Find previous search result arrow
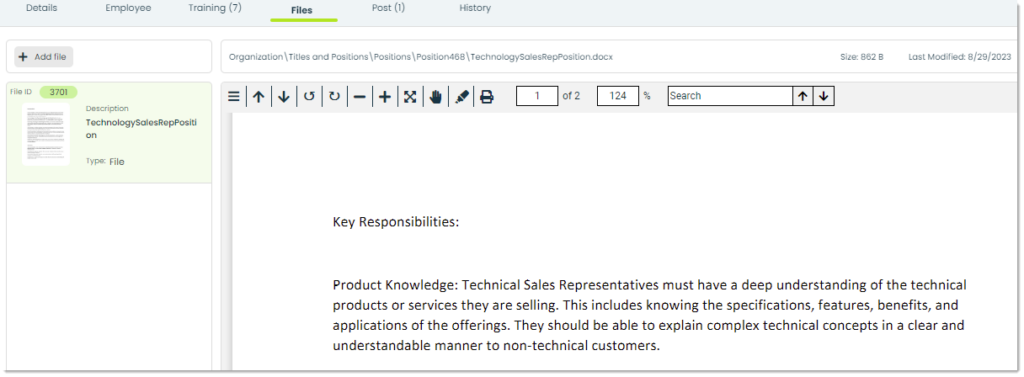Viewport: 1024px width, 377px height. click(803, 96)
